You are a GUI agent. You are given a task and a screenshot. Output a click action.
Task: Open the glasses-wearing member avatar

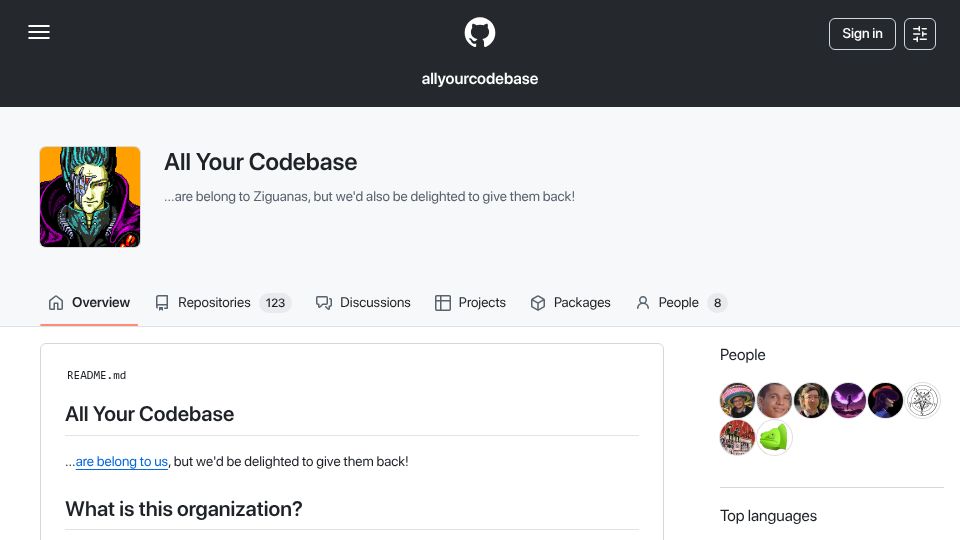811,400
